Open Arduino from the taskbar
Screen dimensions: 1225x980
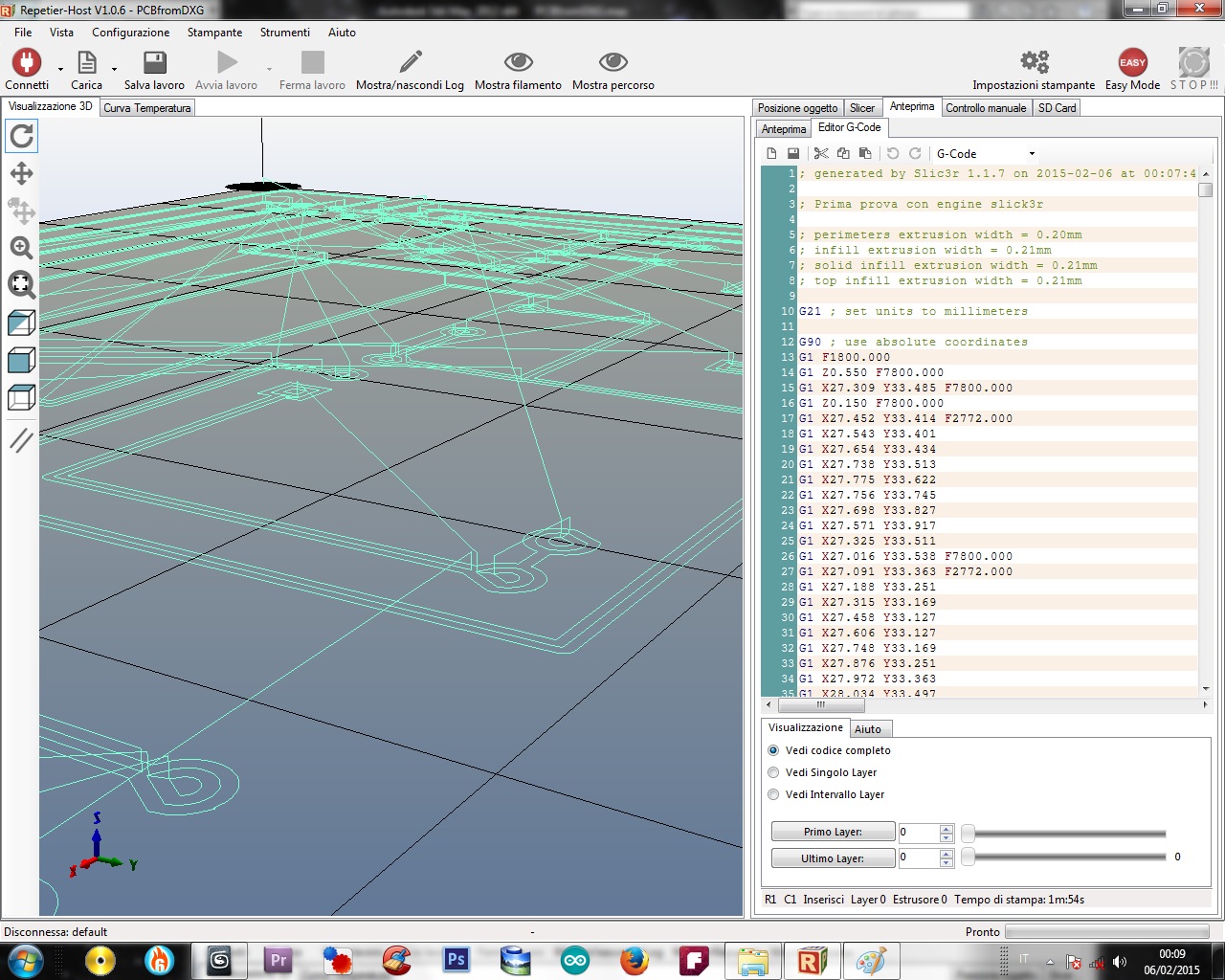point(575,960)
